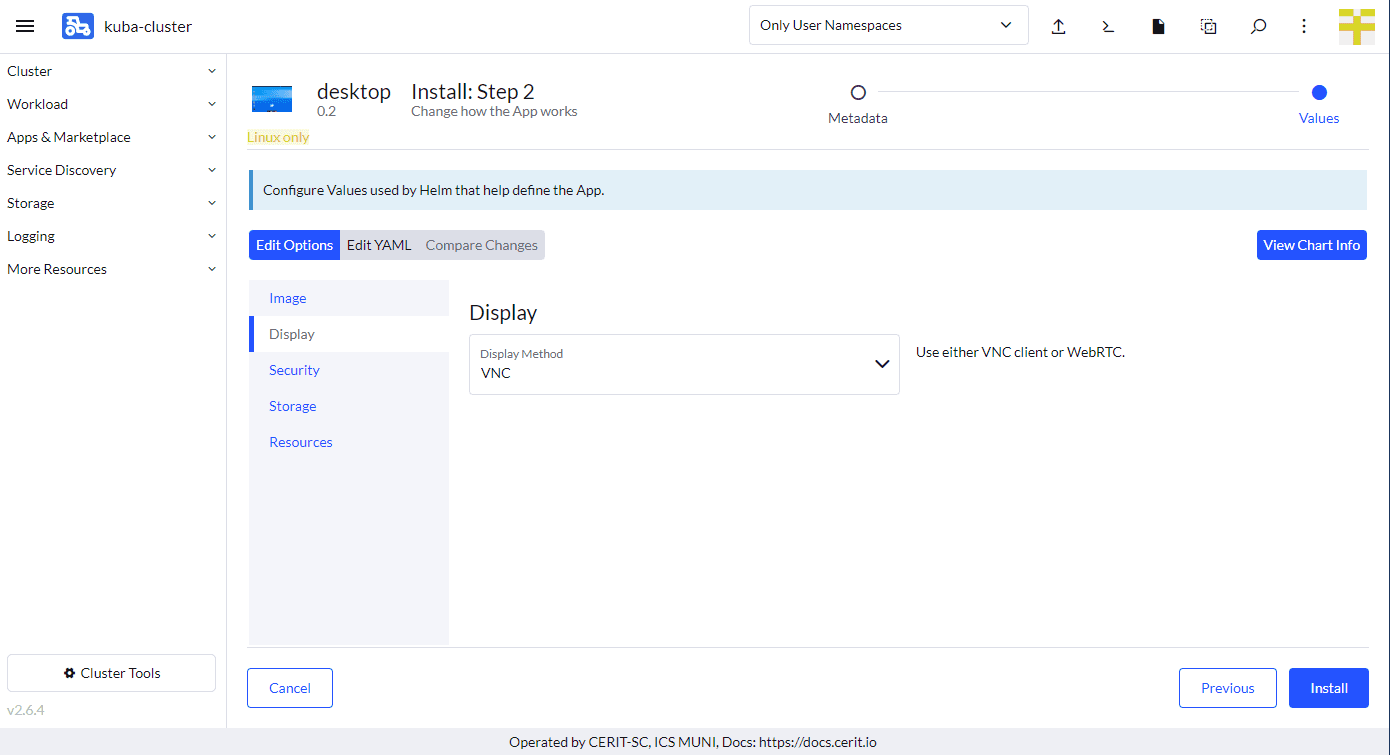Click the kuba-cluster tractor logo icon
This screenshot has height=755, width=1390.
(x=77, y=26)
